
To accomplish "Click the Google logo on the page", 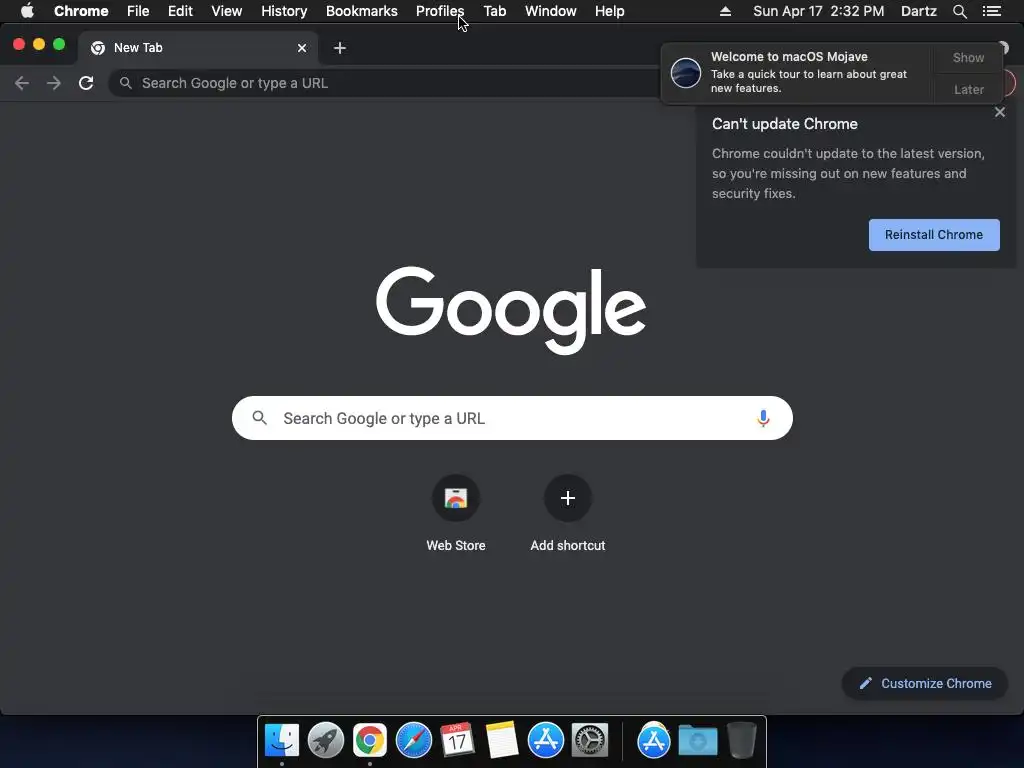I will click(x=511, y=310).
